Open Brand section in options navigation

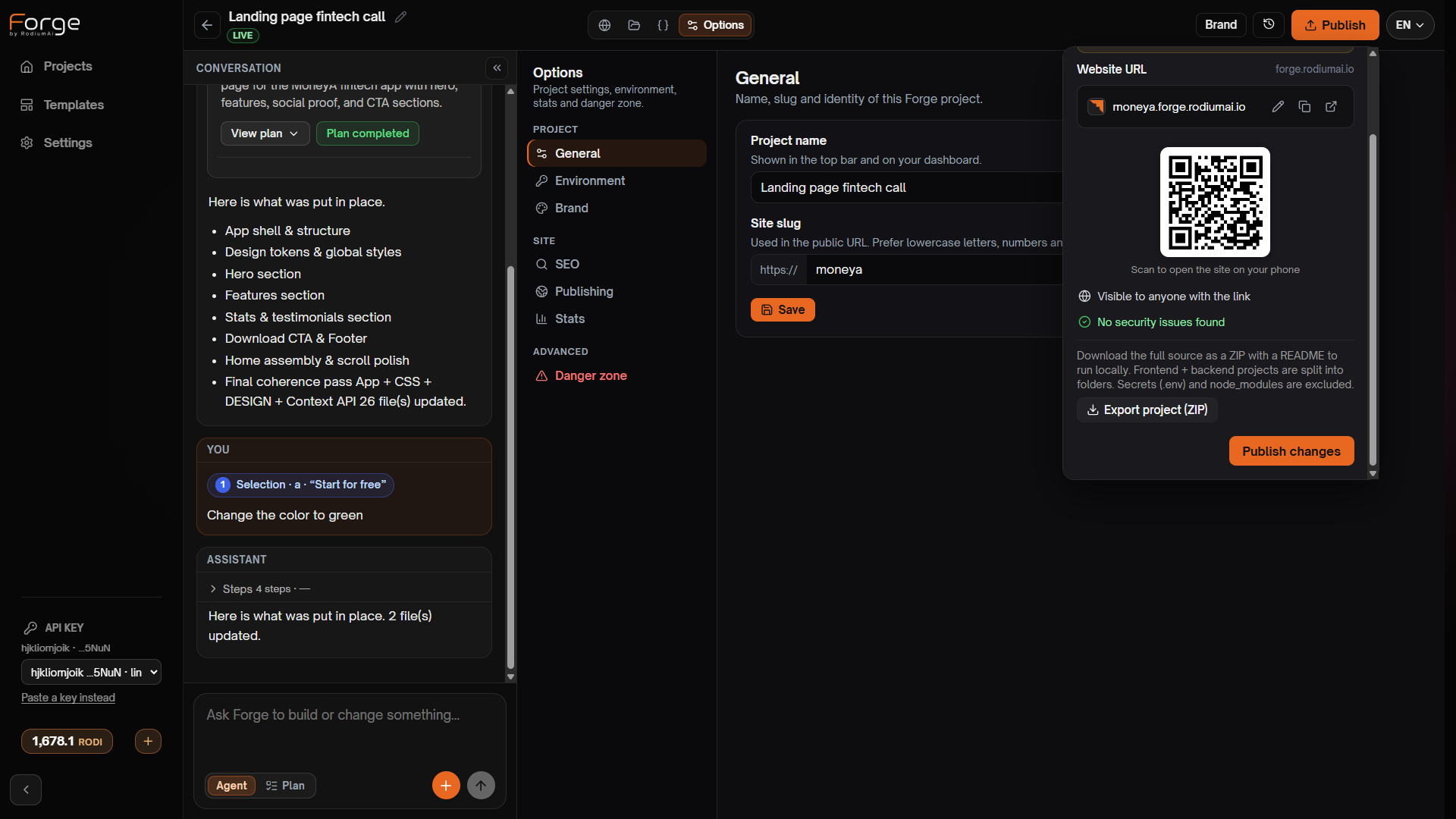pos(617,208)
